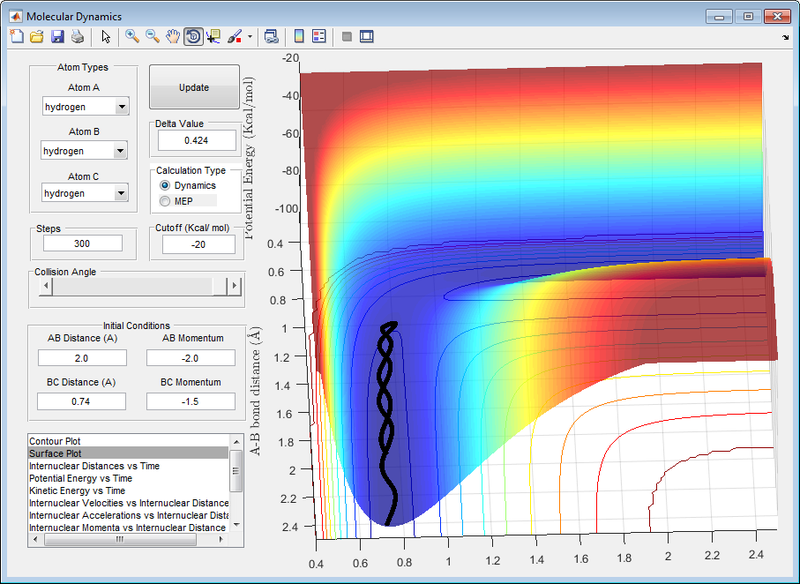Click the Link Plot toolbar icon

pos(271,36)
